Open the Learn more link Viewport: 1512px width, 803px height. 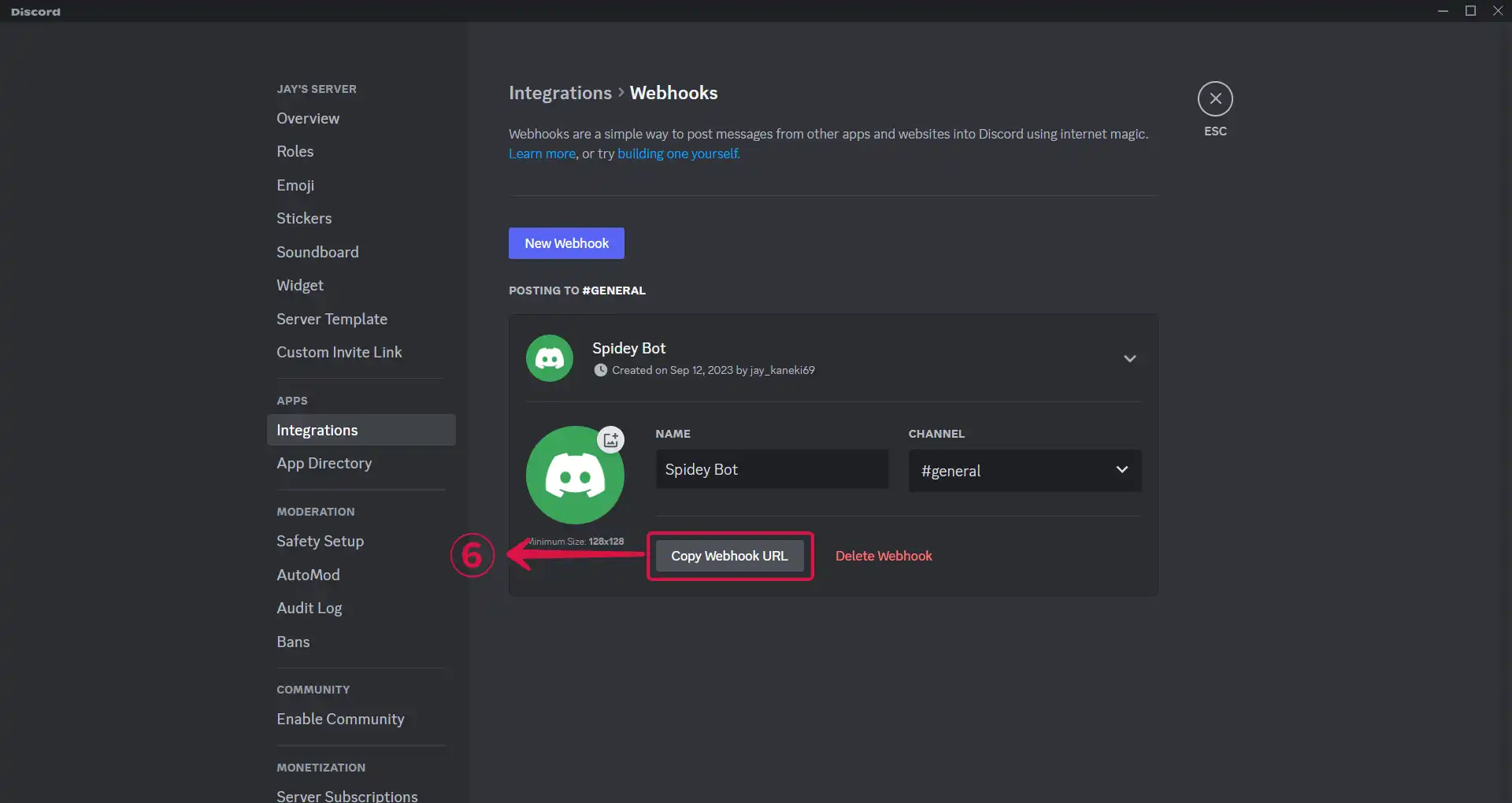tap(542, 154)
